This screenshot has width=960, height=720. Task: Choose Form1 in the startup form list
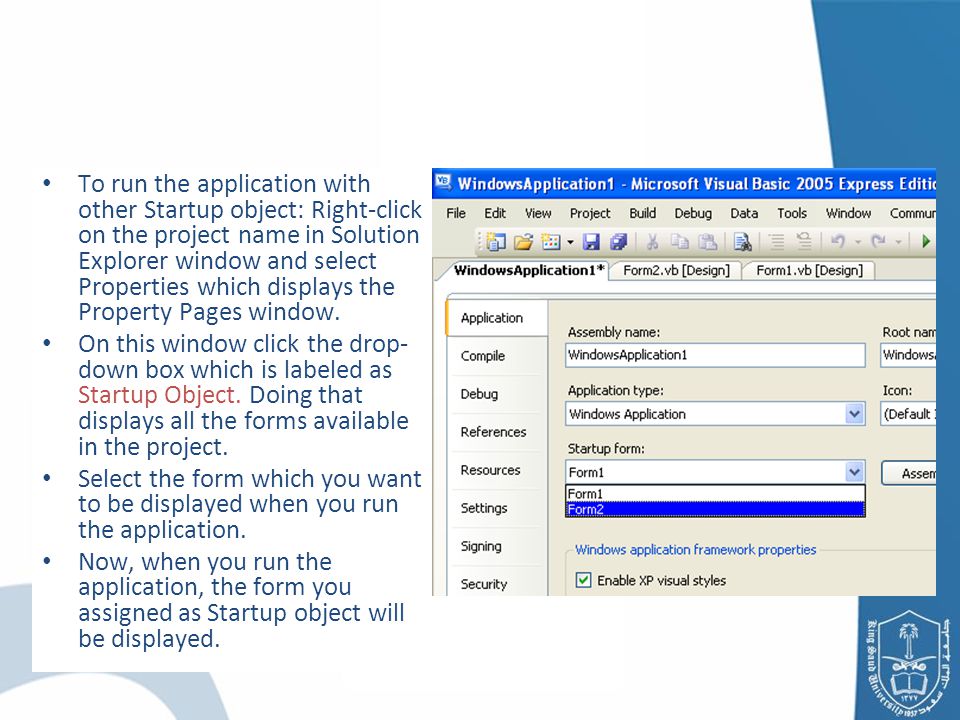point(715,493)
